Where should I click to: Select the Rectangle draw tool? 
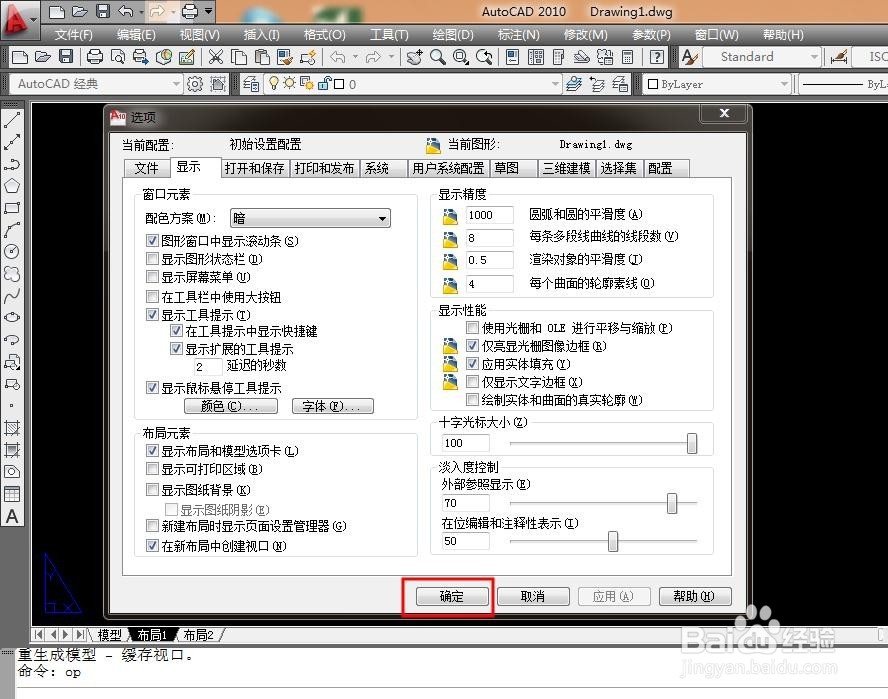coord(12,208)
